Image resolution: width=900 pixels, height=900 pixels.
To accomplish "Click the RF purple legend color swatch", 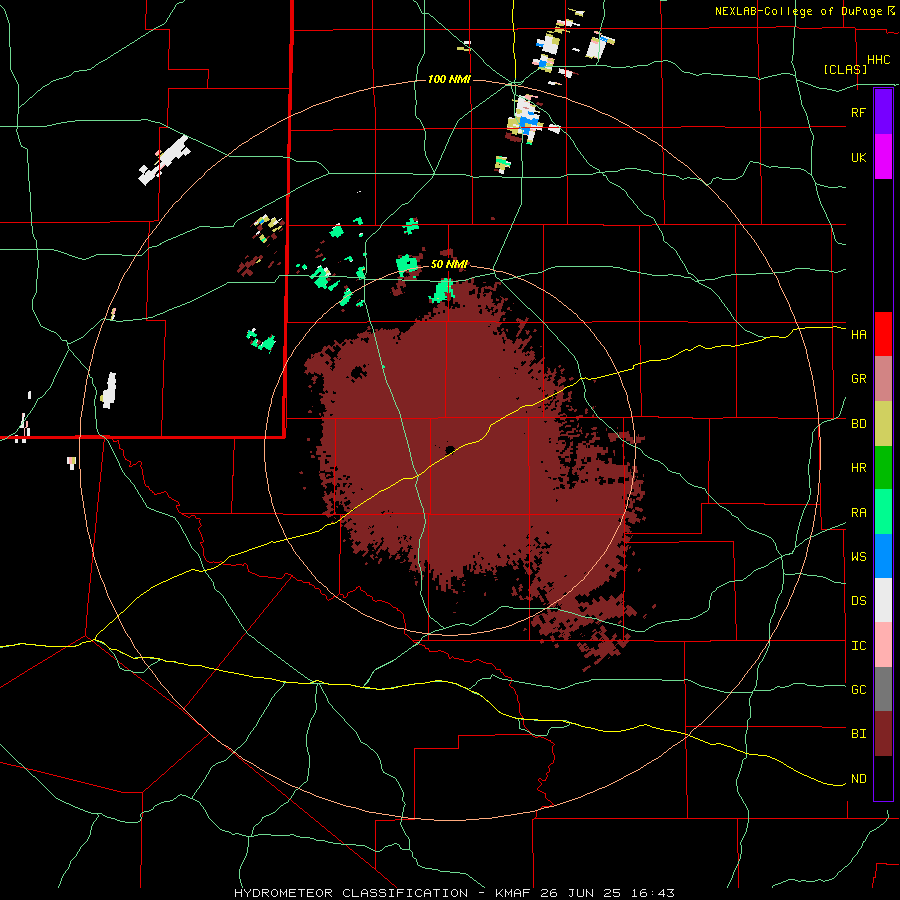I will (883, 112).
